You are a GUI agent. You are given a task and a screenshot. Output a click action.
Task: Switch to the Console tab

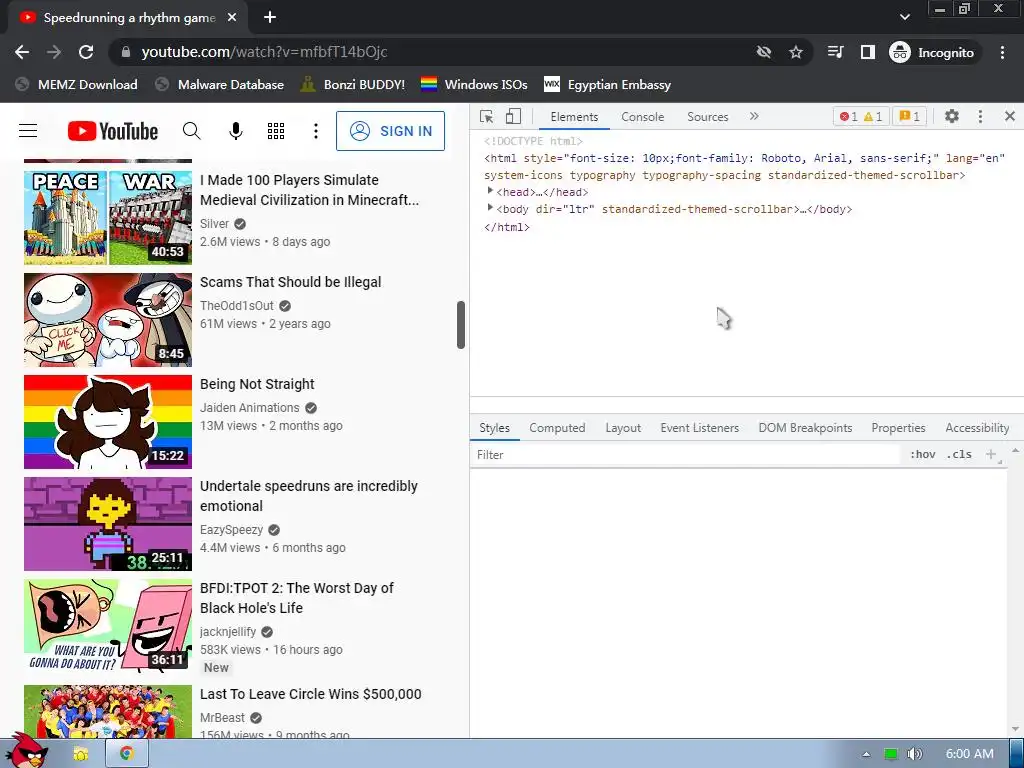[643, 116]
